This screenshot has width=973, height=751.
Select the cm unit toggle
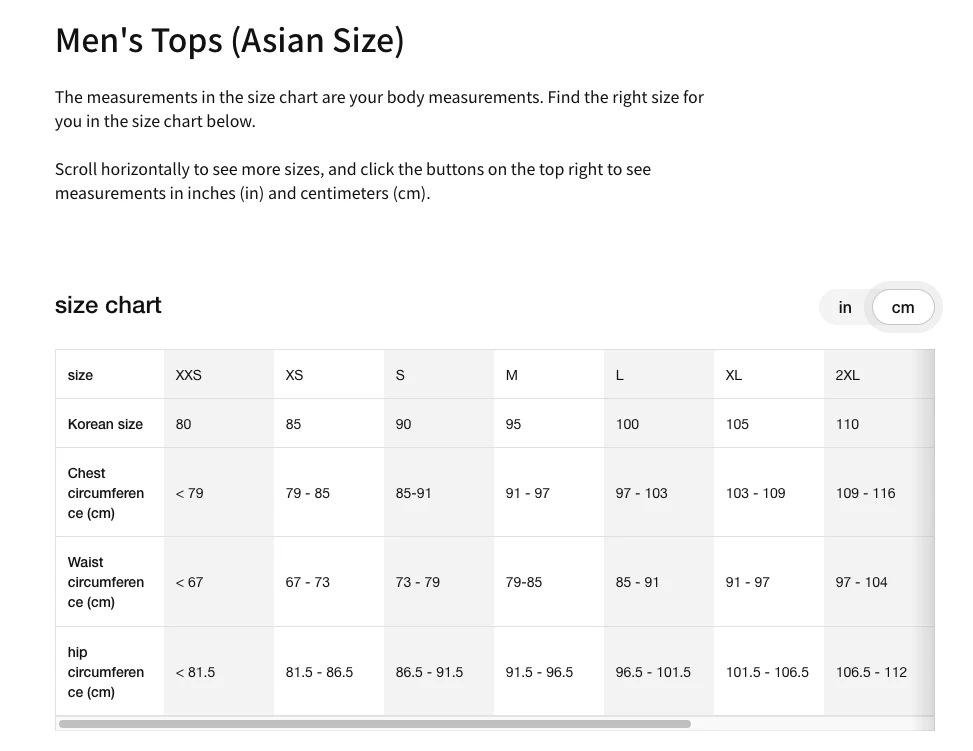click(903, 307)
